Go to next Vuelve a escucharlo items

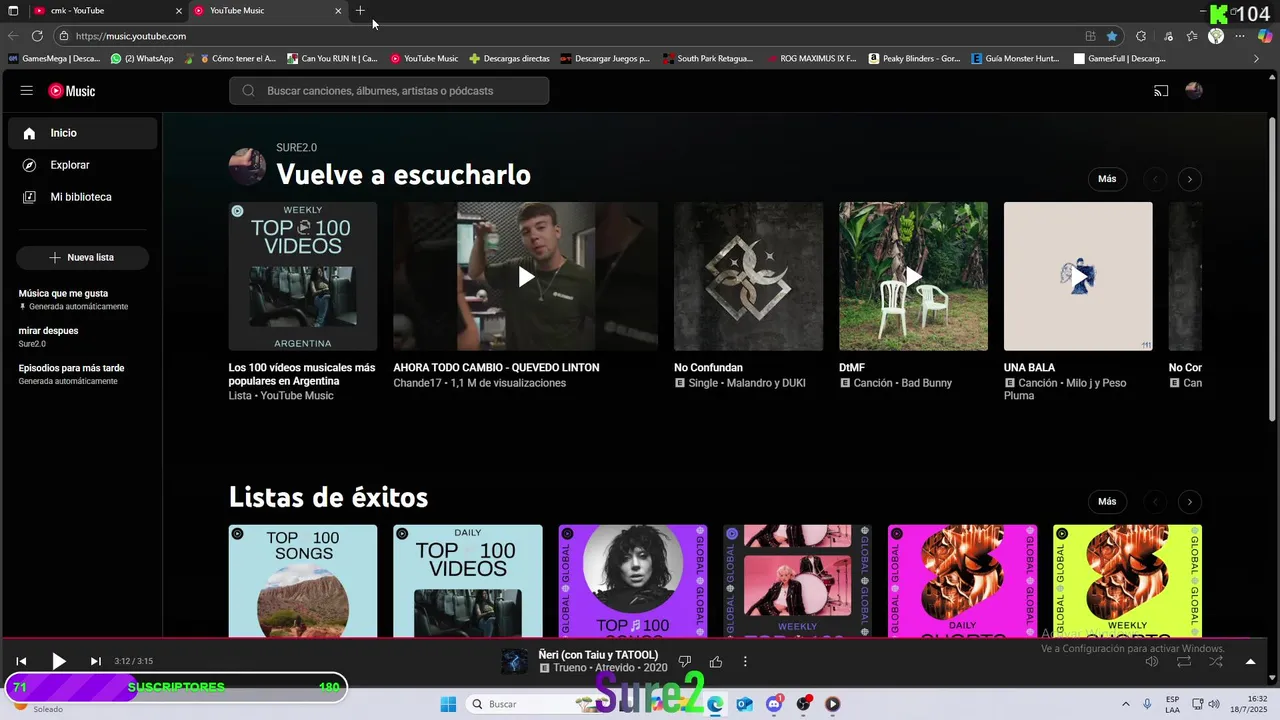(1189, 180)
